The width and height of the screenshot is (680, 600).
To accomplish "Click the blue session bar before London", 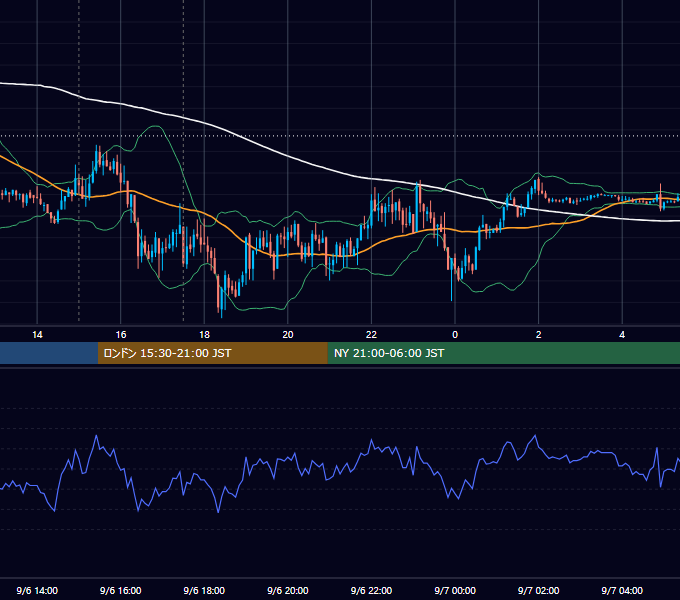I will [x=49, y=353].
